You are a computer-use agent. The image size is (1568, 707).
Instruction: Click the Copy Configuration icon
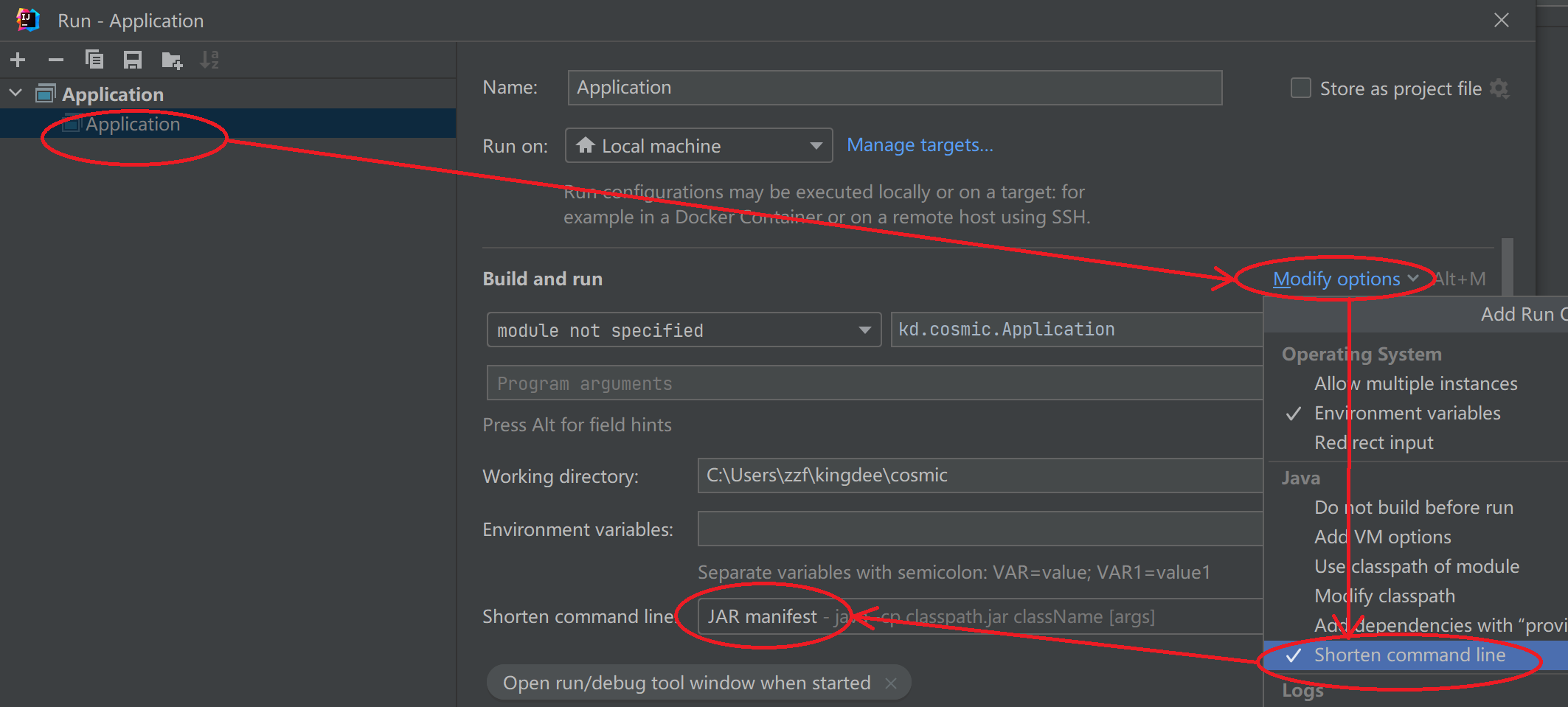pyautogui.click(x=94, y=60)
